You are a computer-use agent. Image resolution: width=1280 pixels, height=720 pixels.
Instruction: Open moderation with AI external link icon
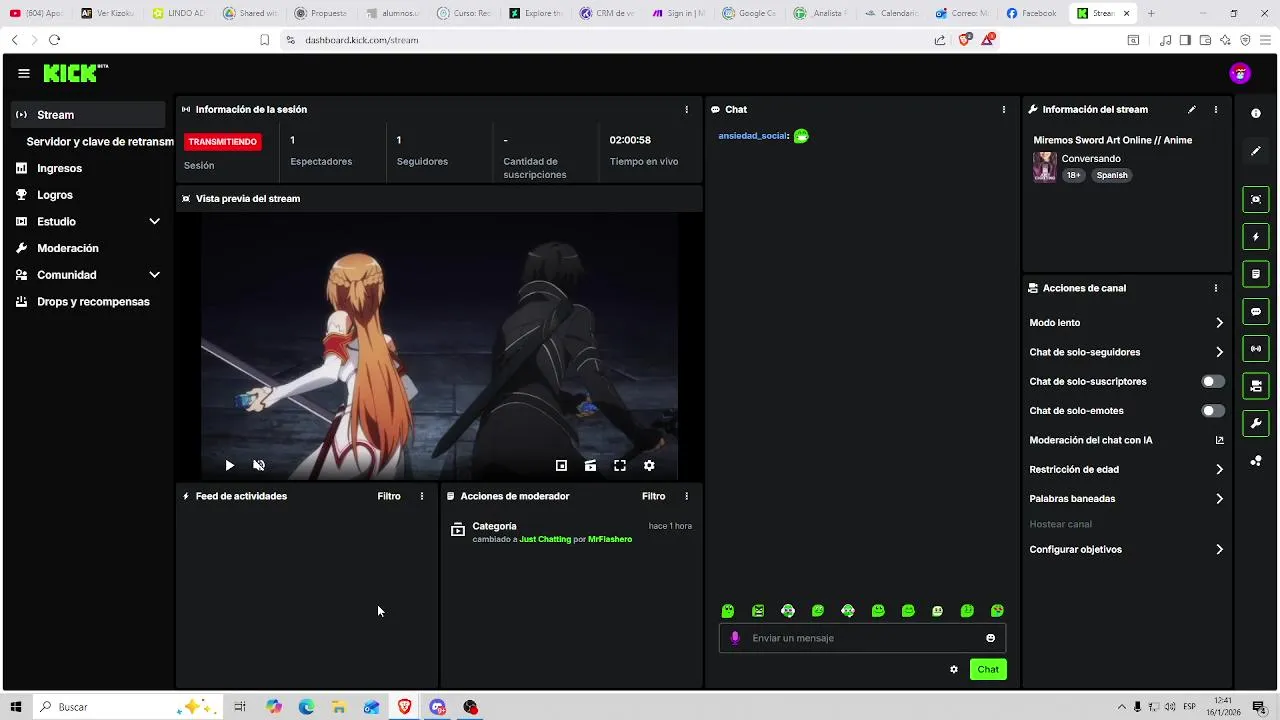1219,440
